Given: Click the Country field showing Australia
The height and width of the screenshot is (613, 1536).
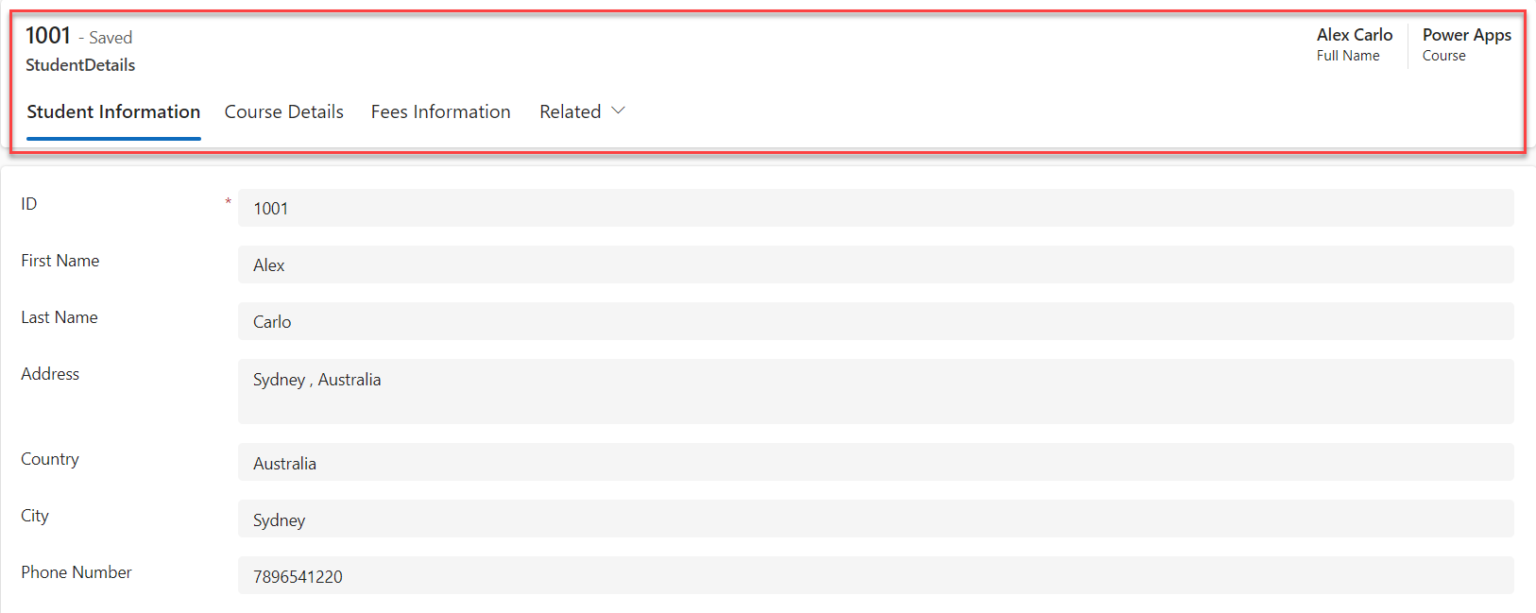Looking at the screenshot, I should click(875, 463).
